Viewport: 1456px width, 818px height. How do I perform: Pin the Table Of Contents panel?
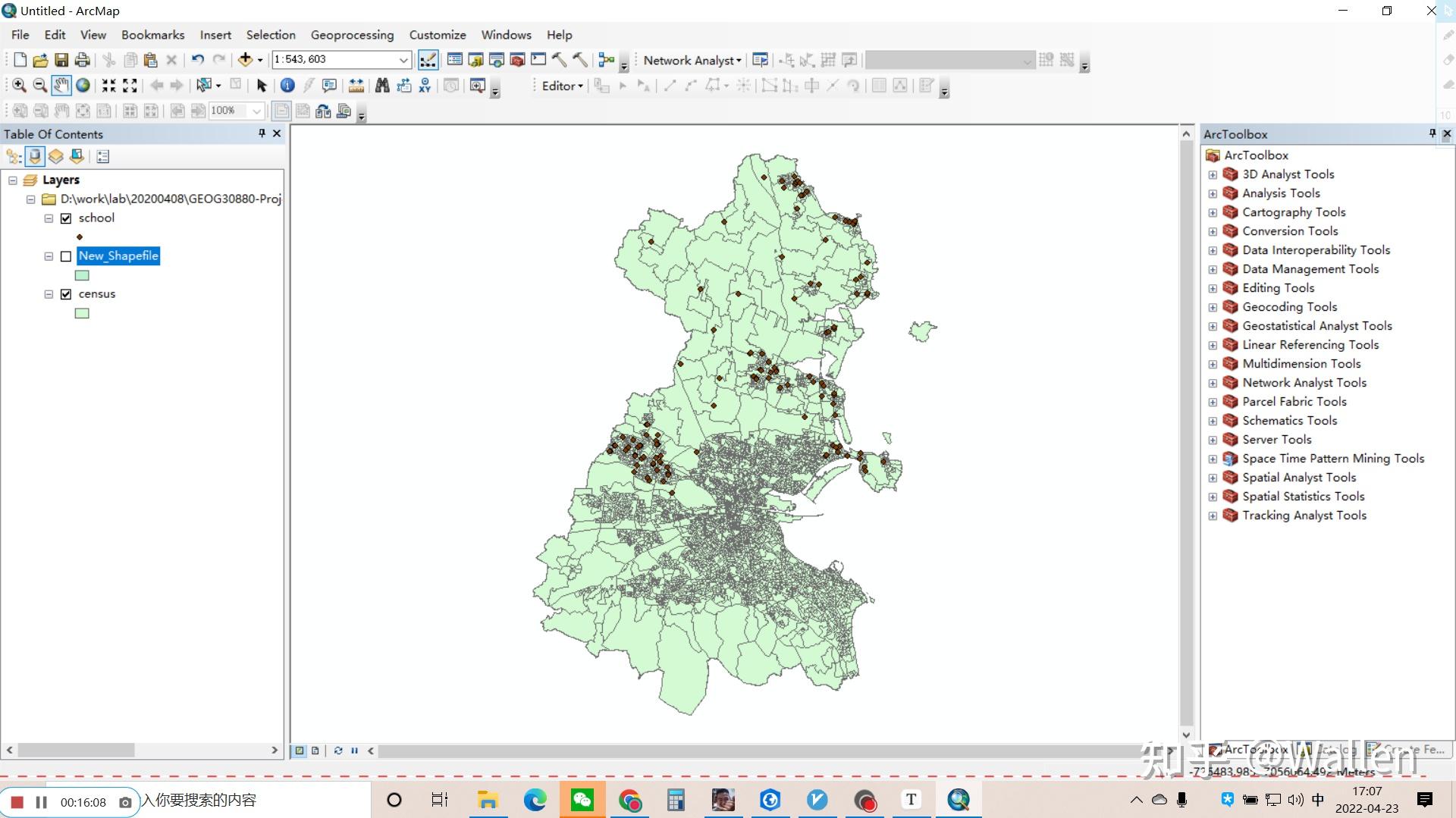tap(262, 133)
